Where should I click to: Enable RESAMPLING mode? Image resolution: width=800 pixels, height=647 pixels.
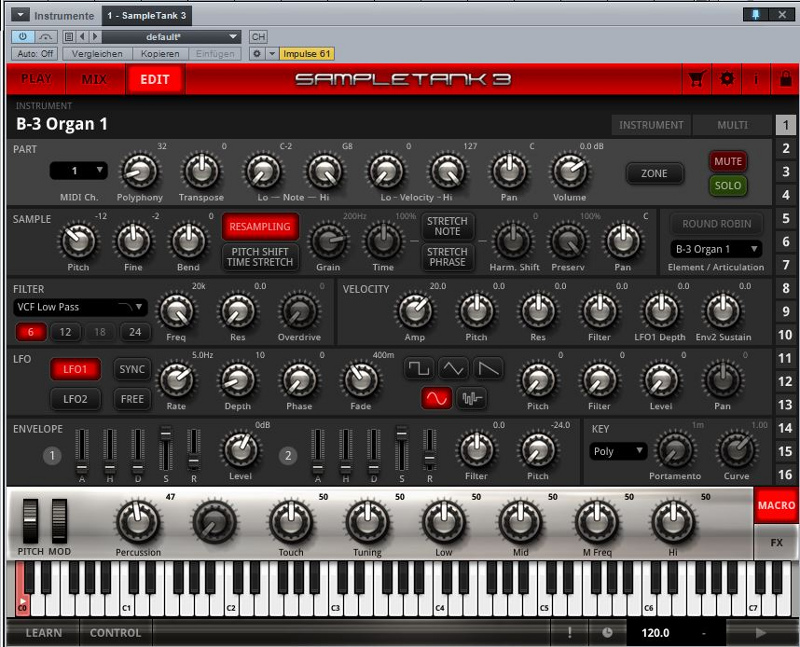(260, 227)
